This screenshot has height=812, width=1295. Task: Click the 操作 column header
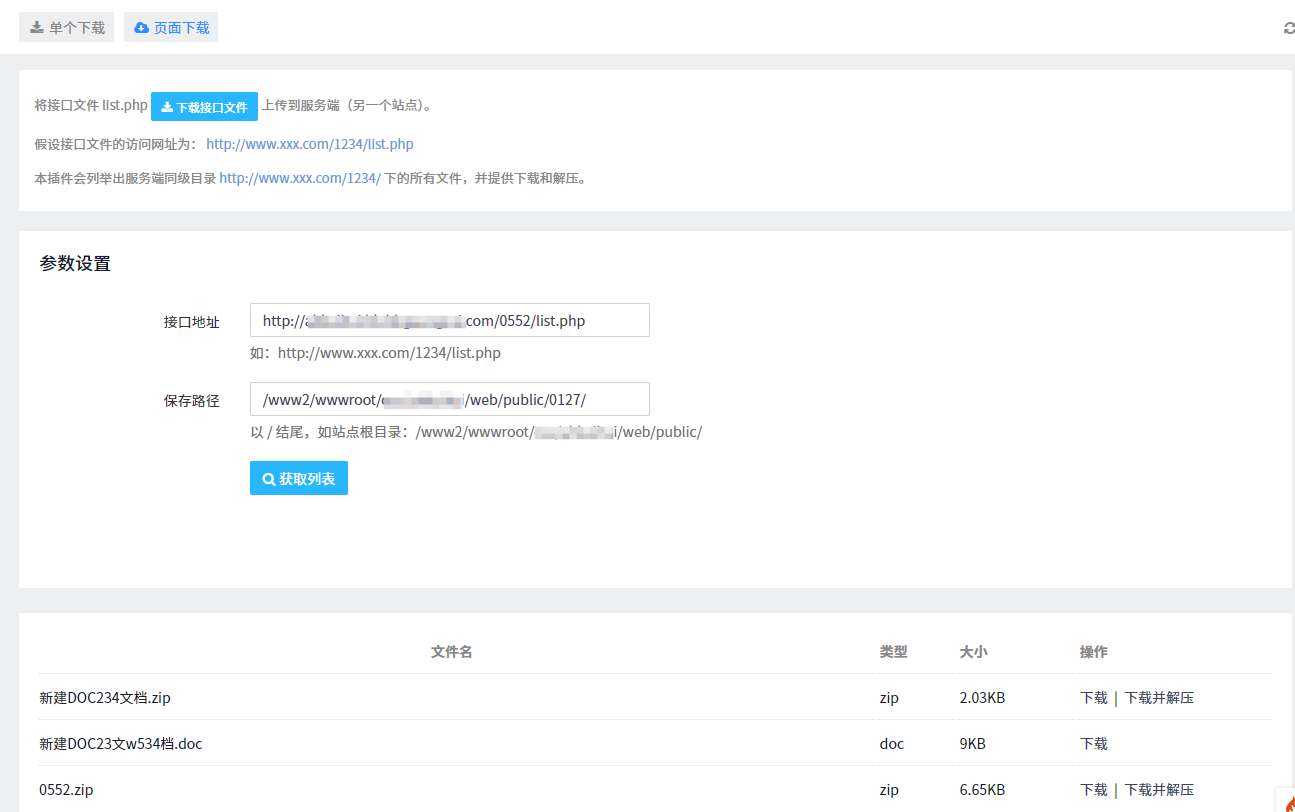pyautogui.click(x=1093, y=652)
